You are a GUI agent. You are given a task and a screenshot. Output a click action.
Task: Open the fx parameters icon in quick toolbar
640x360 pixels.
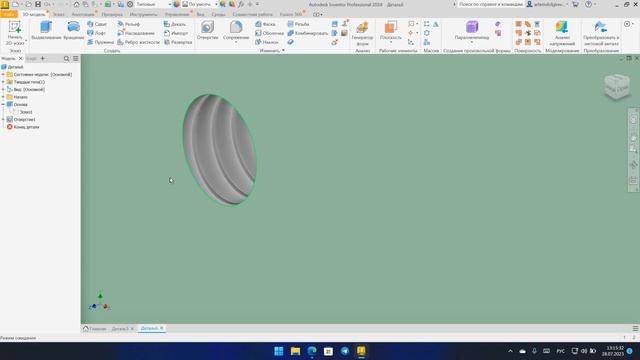[x=241, y=4]
